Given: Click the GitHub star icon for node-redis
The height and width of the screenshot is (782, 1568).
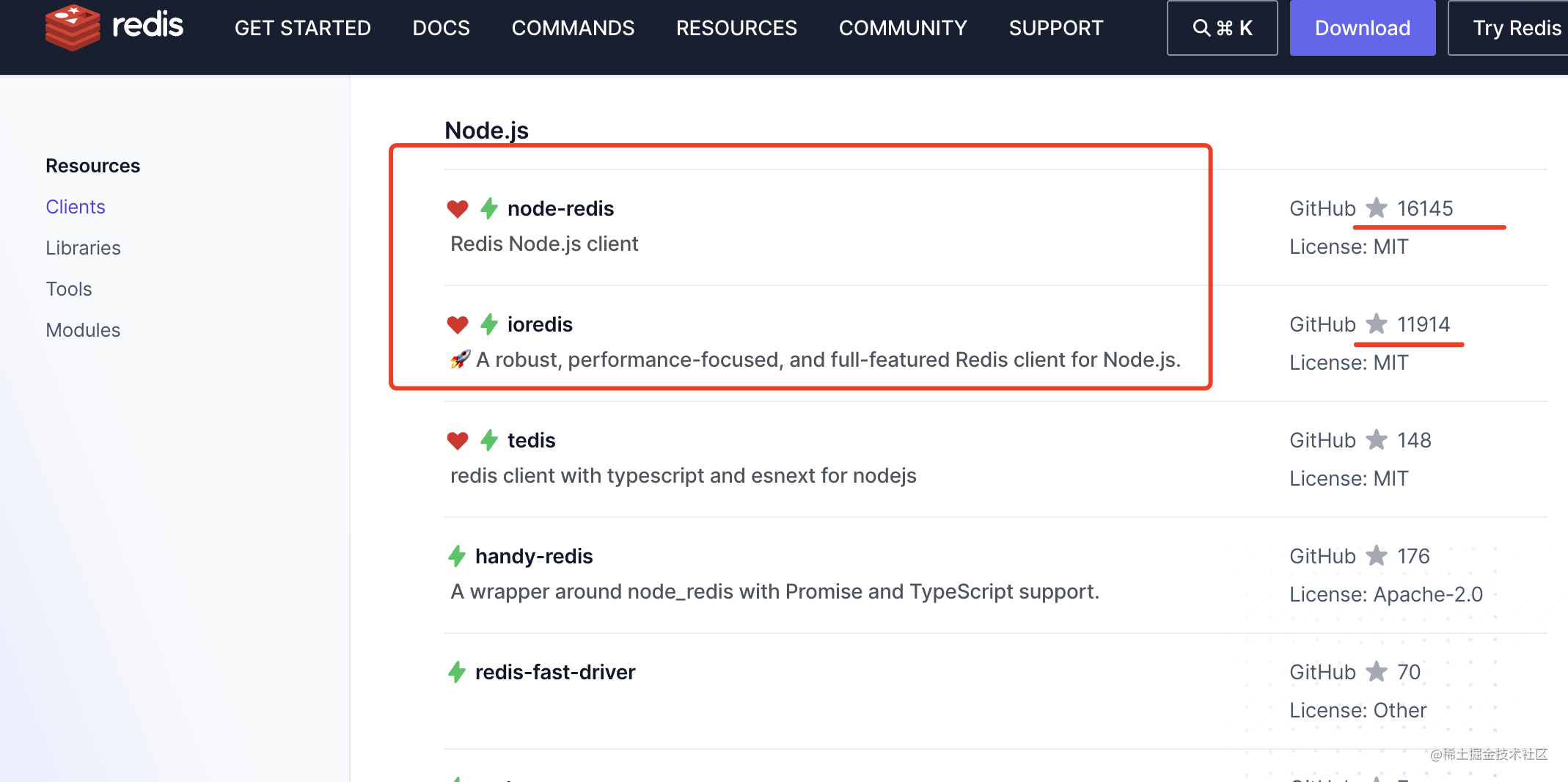Looking at the screenshot, I should (1377, 208).
